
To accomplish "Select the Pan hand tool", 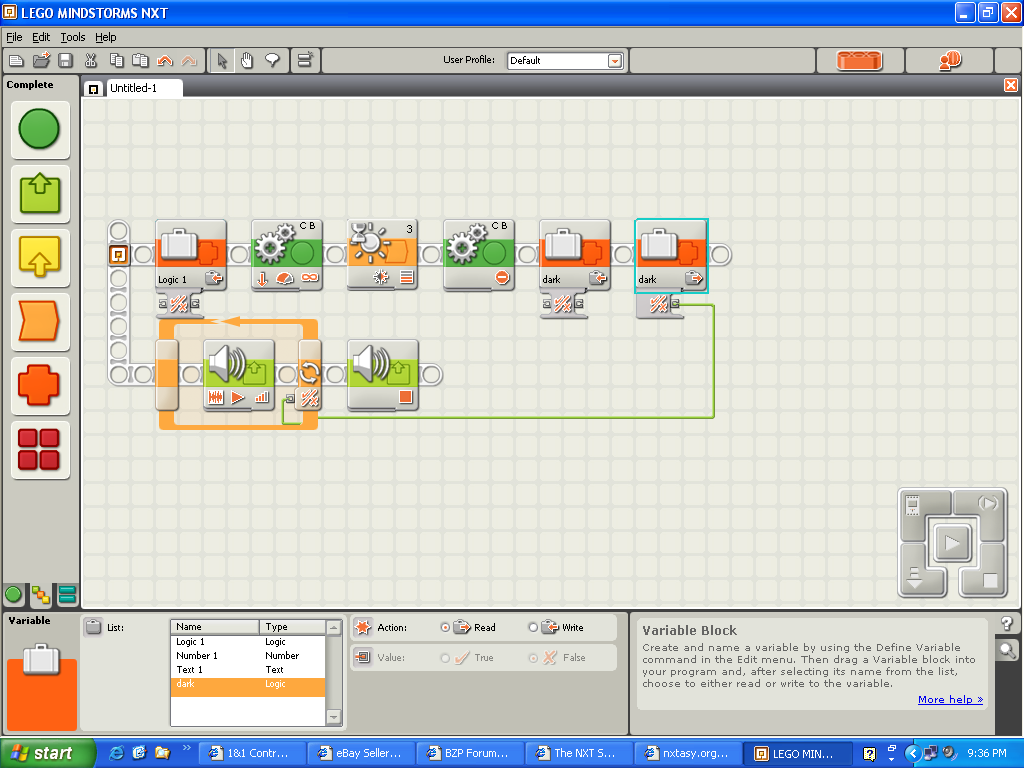I will pos(246,60).
